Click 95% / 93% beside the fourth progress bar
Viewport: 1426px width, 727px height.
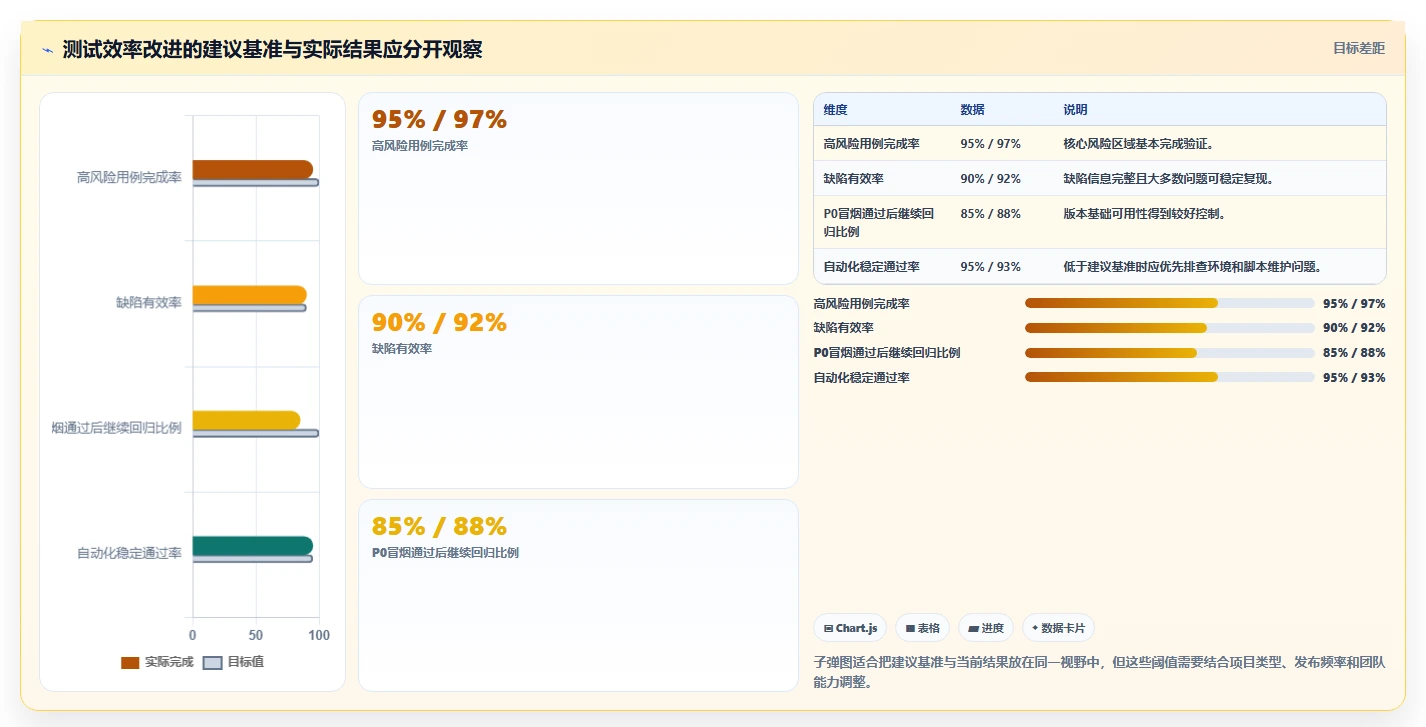1354,378
